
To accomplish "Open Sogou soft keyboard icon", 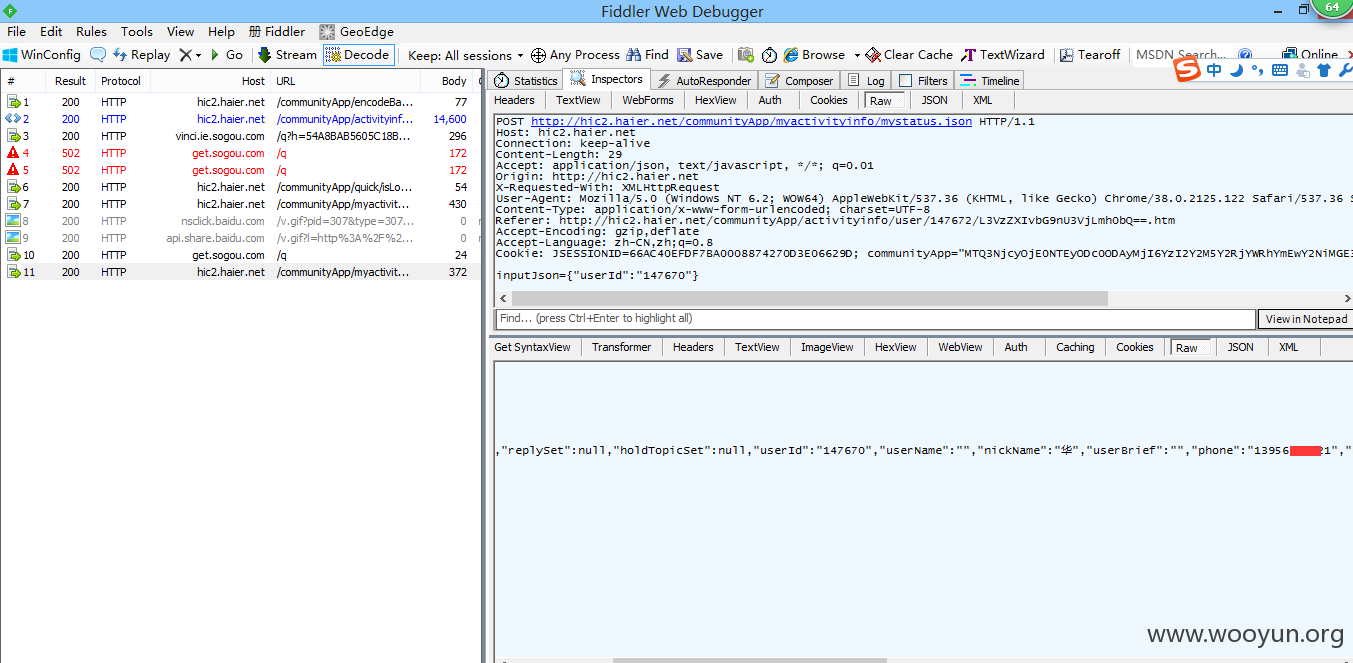I will pyautogui.click(x=1279, y=70).
